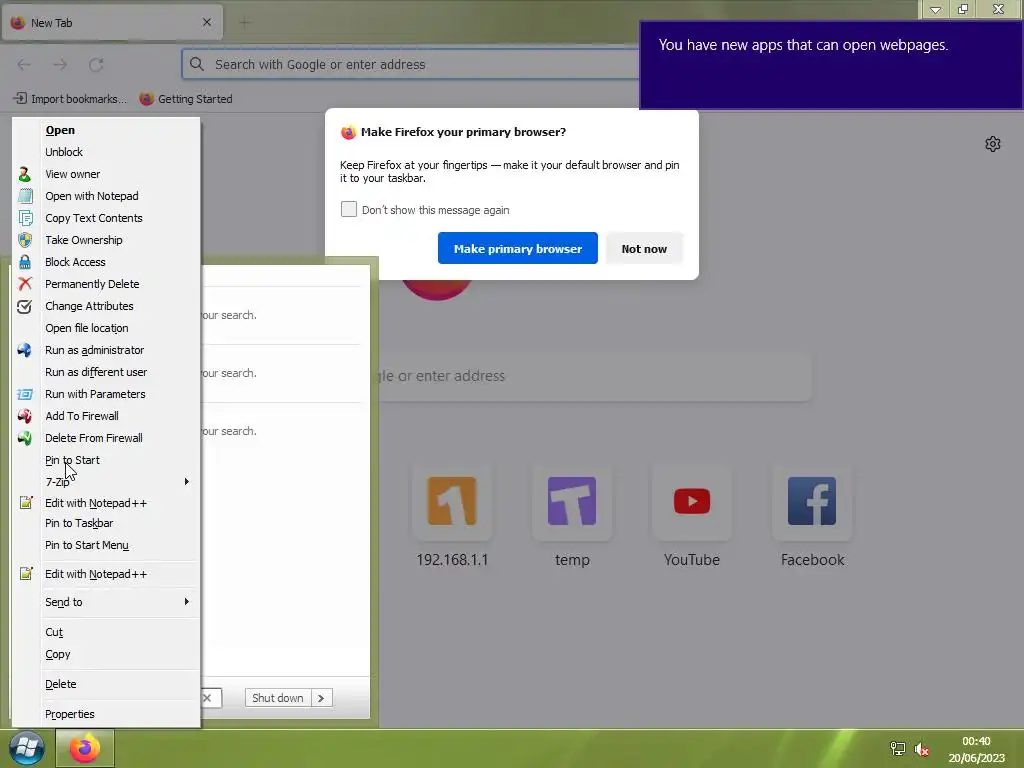
Task: Expand the Send to submenu arrow
Action: [x=187, y=601]
